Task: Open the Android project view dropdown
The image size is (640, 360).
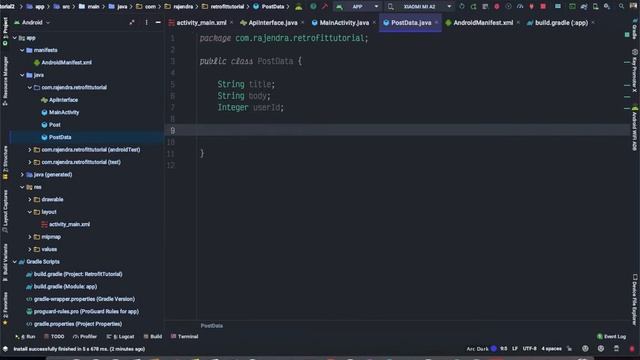Action: [x=32, y=22]
